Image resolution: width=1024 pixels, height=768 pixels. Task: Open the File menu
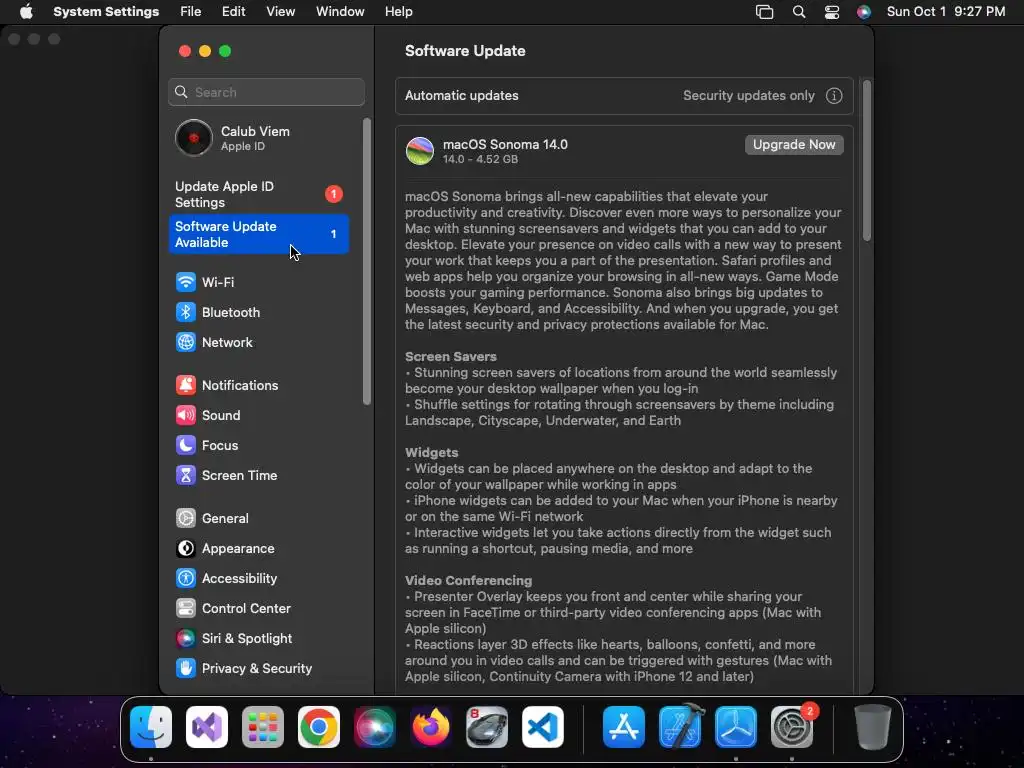click(191, 12)
